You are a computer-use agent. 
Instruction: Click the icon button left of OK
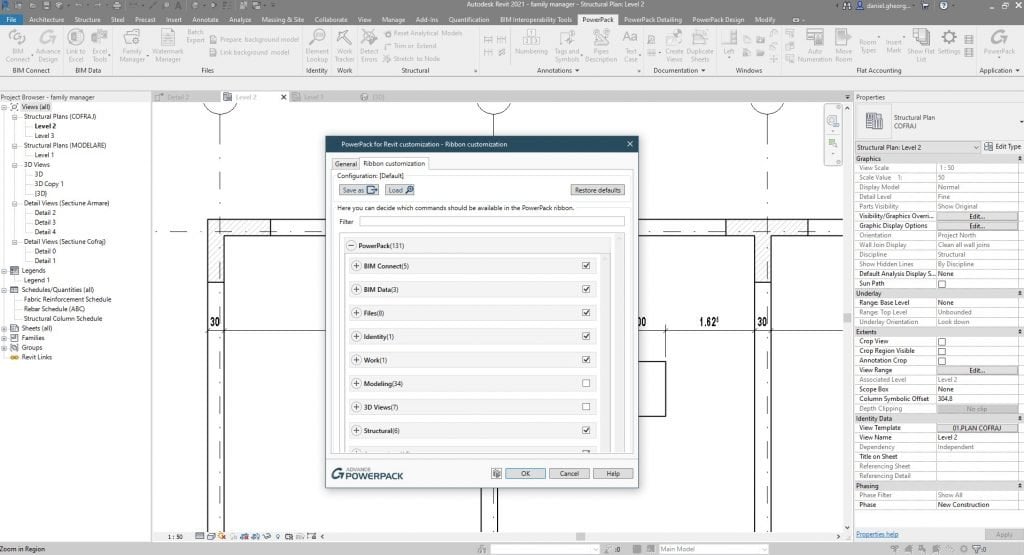496,473
